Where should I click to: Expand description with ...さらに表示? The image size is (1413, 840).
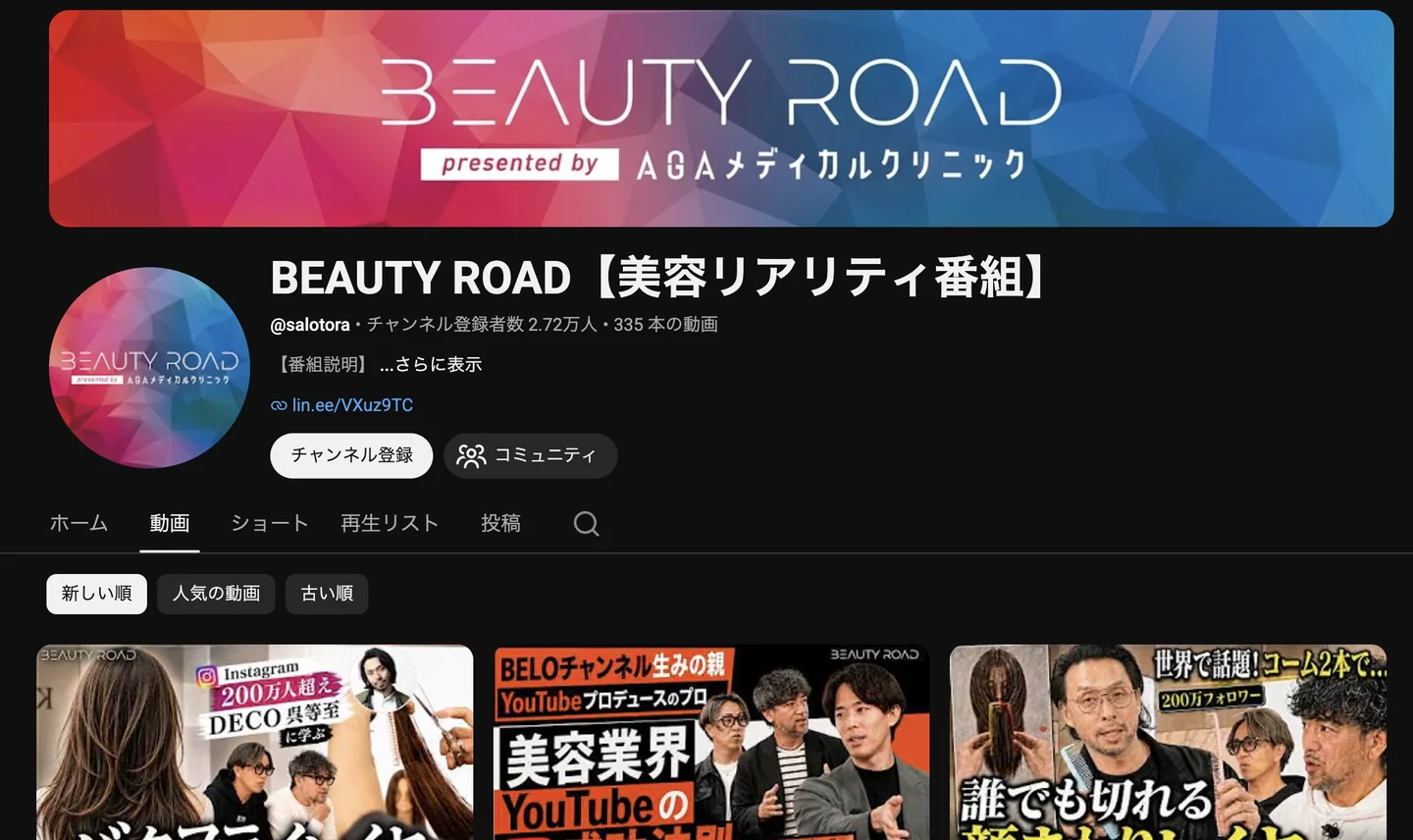click(431, 364)
